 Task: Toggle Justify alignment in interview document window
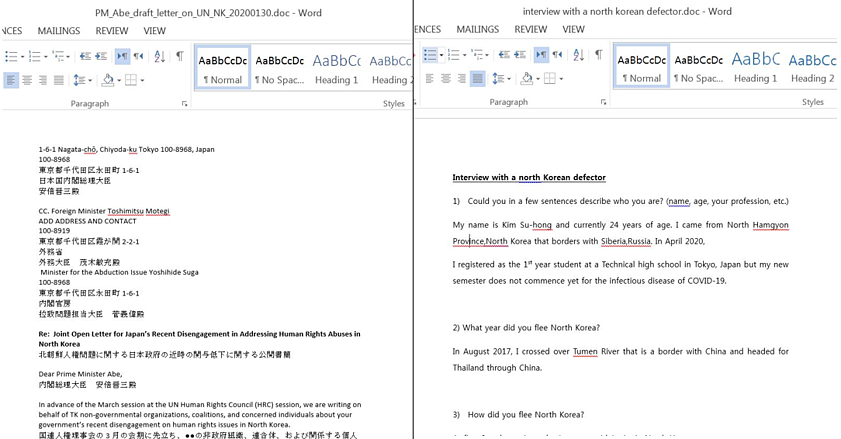(x=477, y=79)
